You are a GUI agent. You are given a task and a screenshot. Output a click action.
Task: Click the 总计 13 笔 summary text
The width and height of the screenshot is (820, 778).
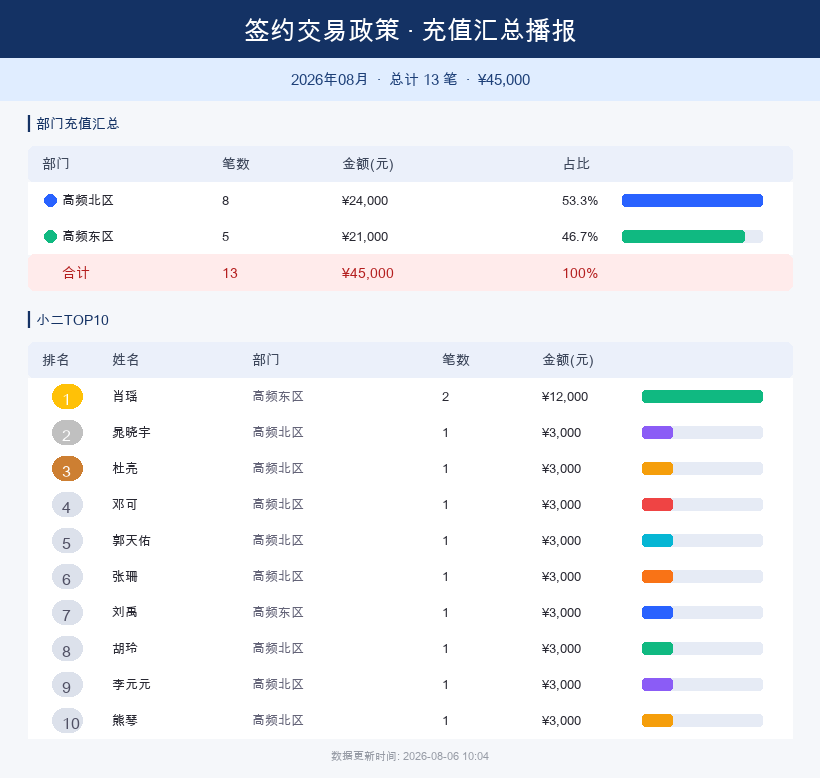tap(423, 79)
